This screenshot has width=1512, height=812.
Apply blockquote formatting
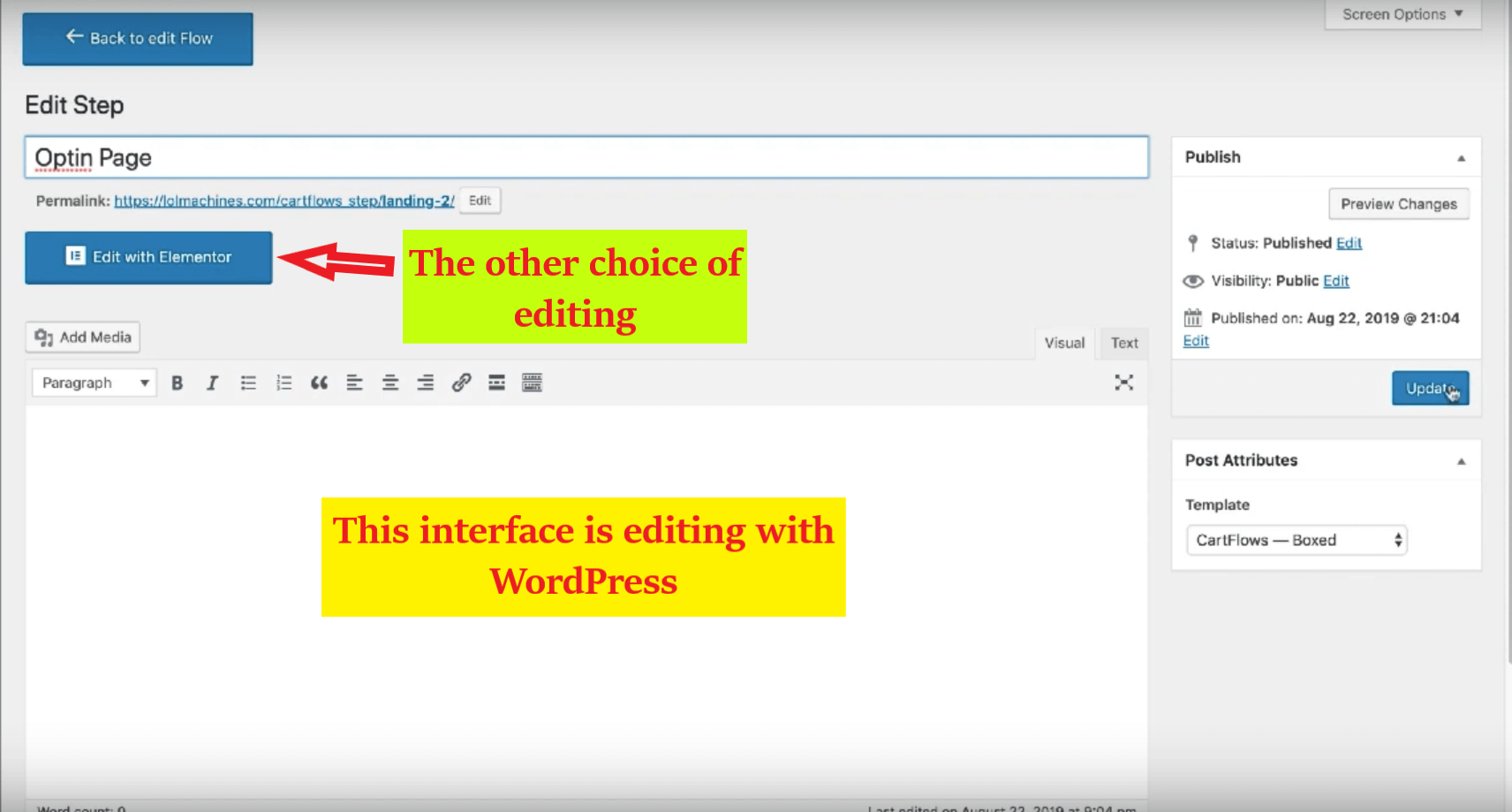coord(319,383)
